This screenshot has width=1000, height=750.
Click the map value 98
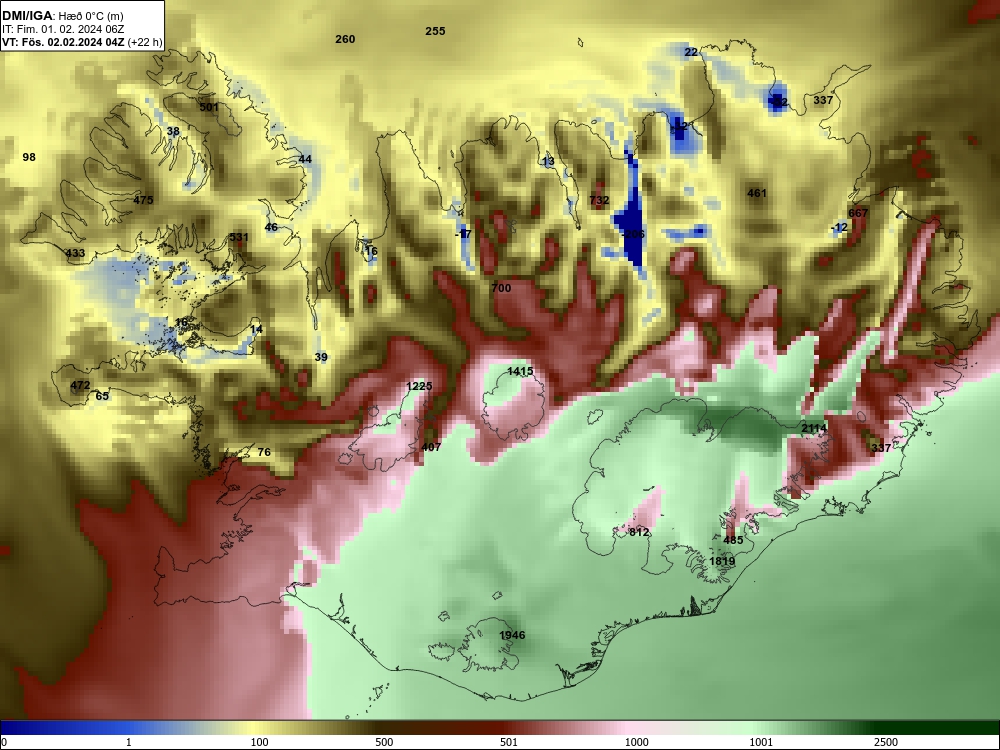29,157
